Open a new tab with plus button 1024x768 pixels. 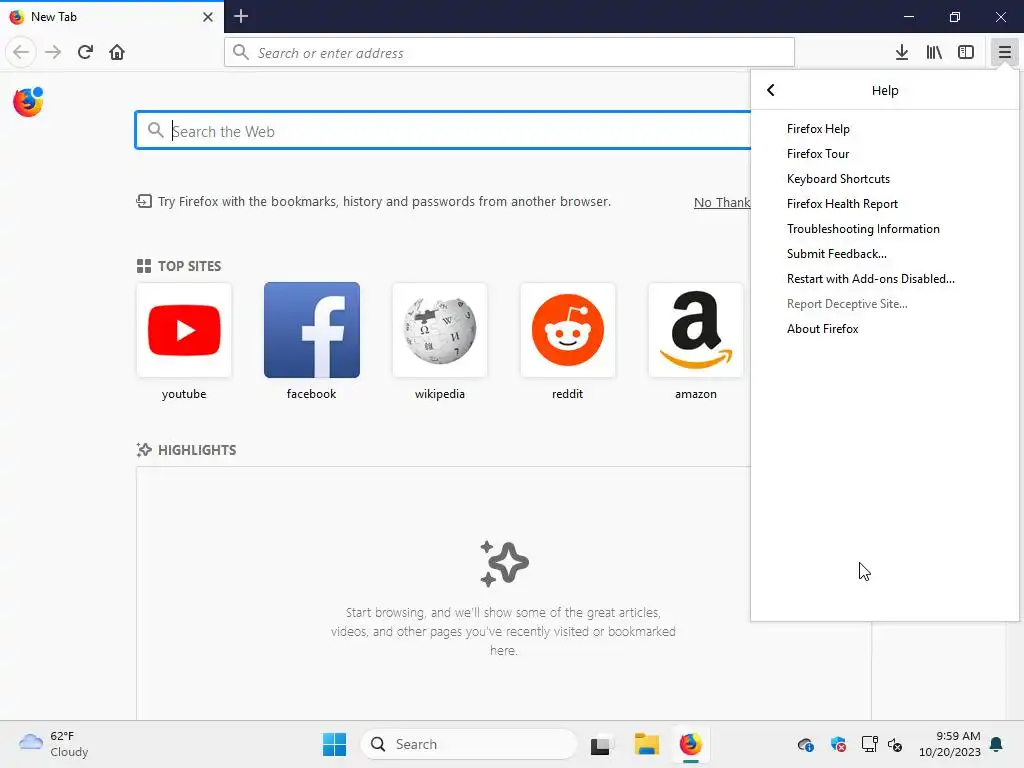(x=241, y=16)
